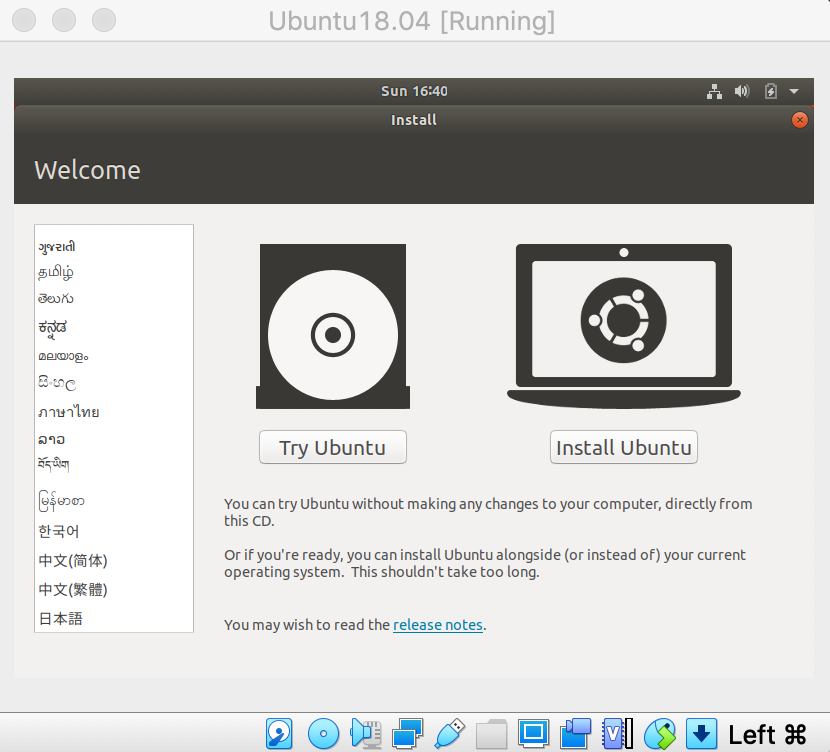Select བོད་ཡིག in the language list
The image size is (830, 752).
(114, 464)
